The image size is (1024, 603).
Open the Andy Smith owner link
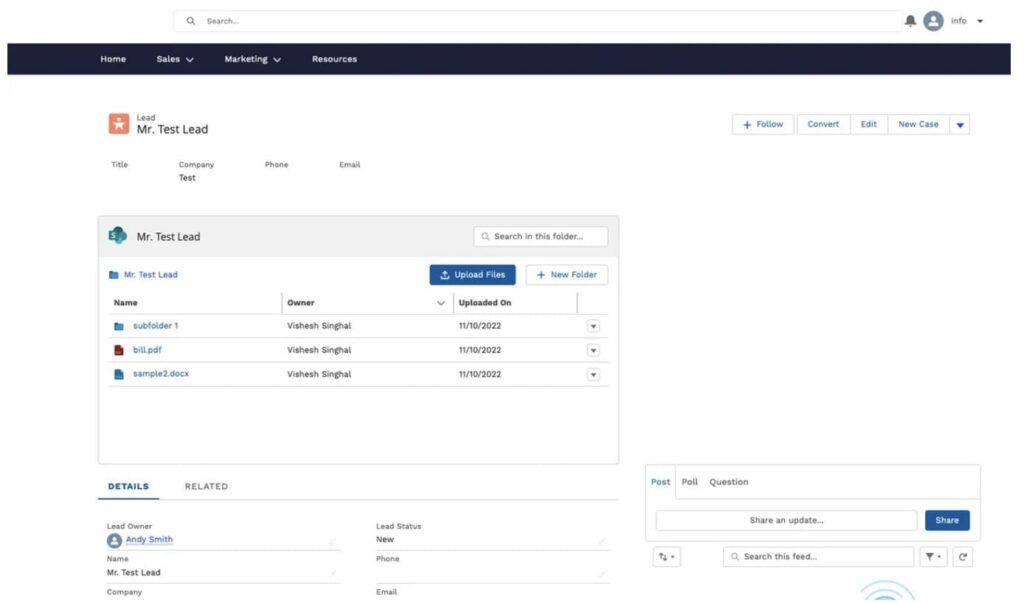click(x=149, y=540)
